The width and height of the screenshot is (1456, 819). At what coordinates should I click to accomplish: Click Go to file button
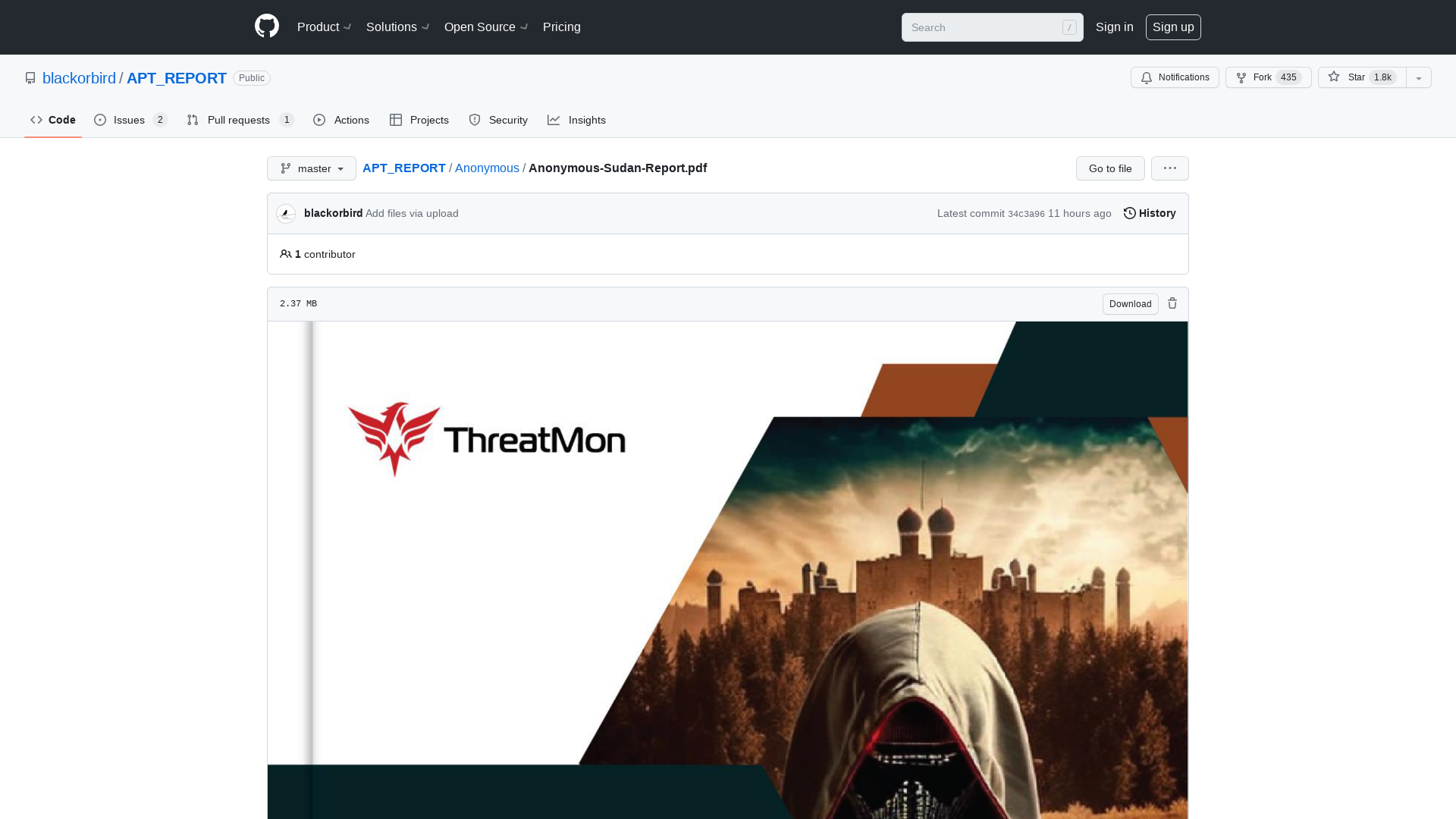click(x=1110, y=168)
